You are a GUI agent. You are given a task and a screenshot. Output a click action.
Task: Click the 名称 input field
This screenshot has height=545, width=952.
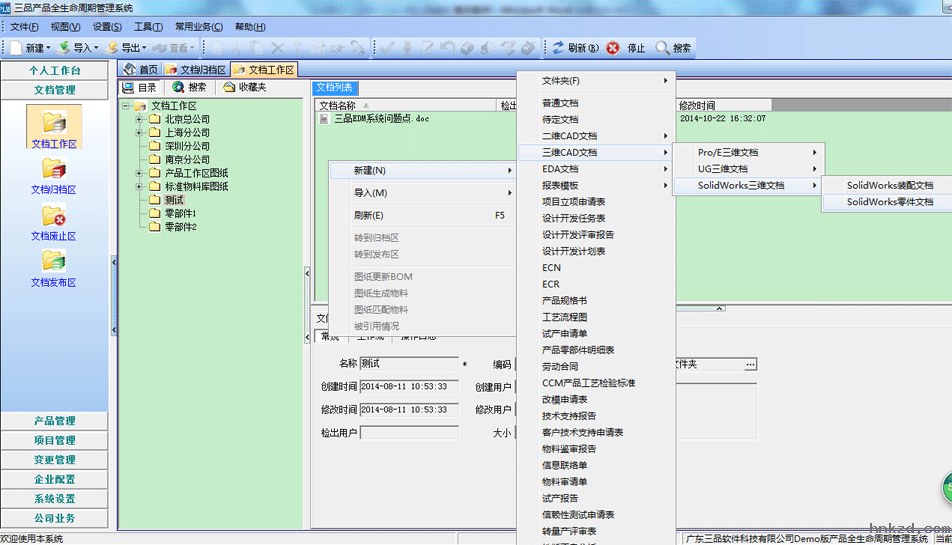pyautogui.click(x=408, y=364)
